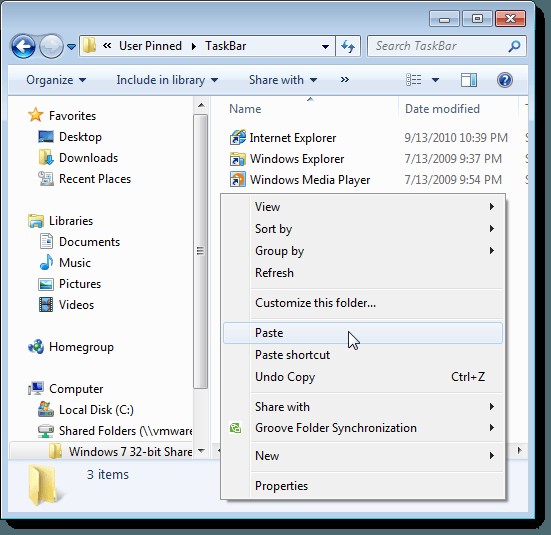Open Share with toolbar dropdown
The height and width of the screenshot is (535, 551).
pyautogui.click(x=283, y=80)
